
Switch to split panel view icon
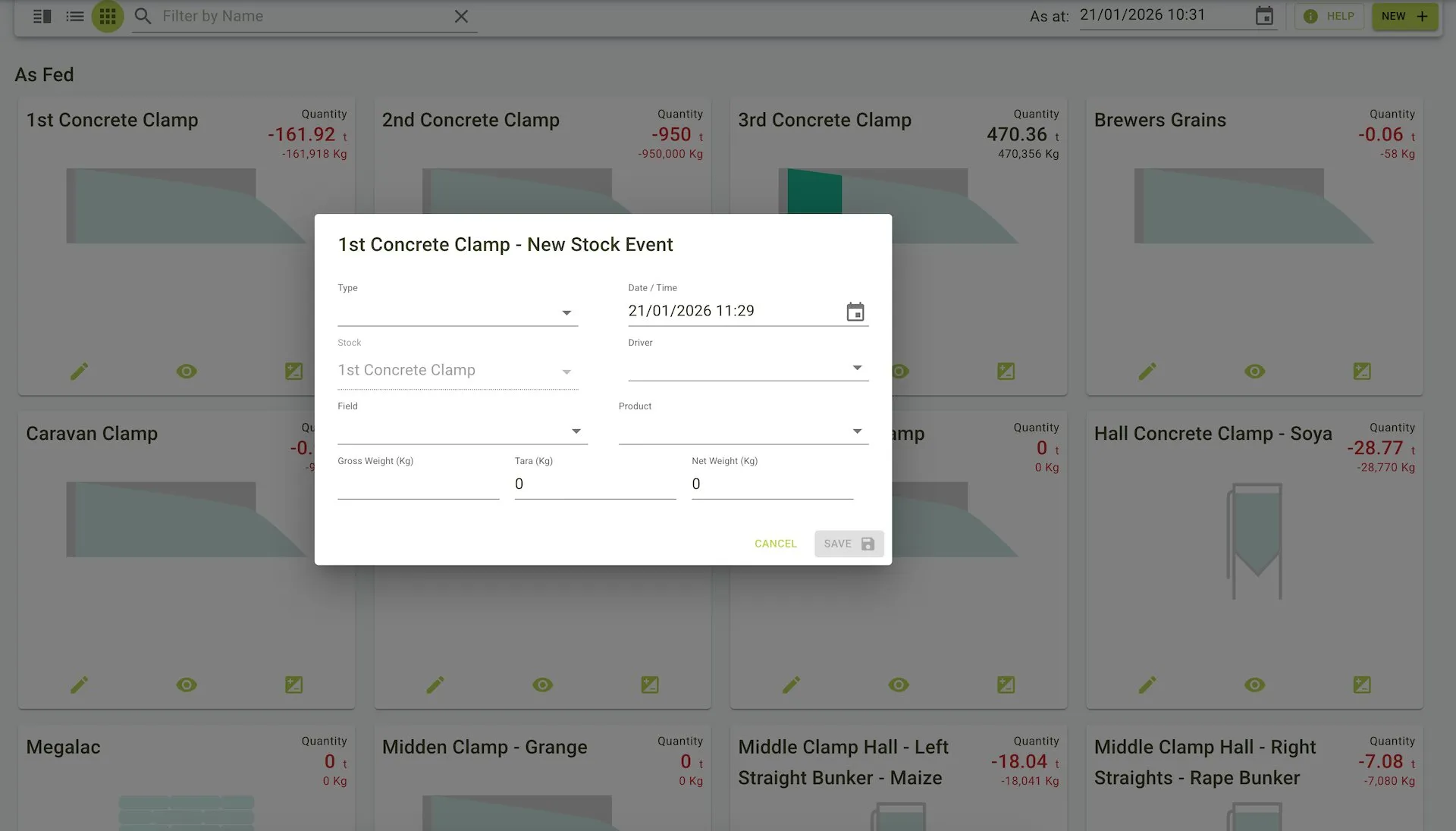click(x=42, y=16)
